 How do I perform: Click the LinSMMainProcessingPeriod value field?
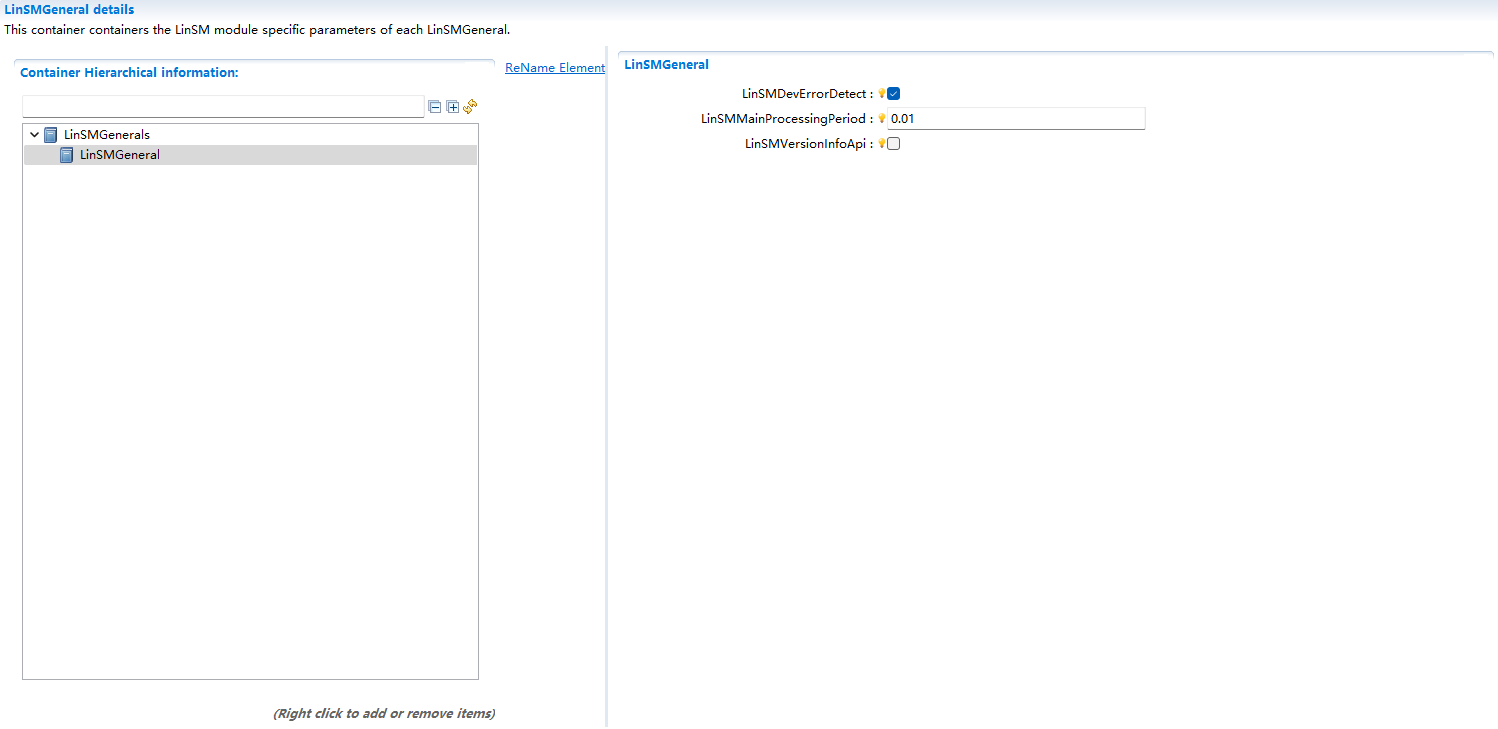pyautogui.click(x=1015, y=119)
